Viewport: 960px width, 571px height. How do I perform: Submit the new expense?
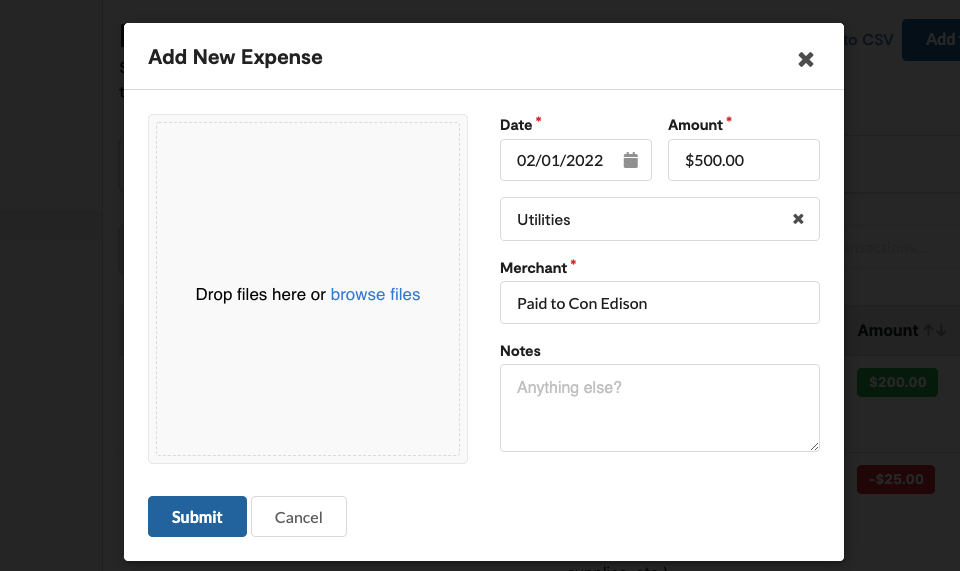(x=197, y=517)
